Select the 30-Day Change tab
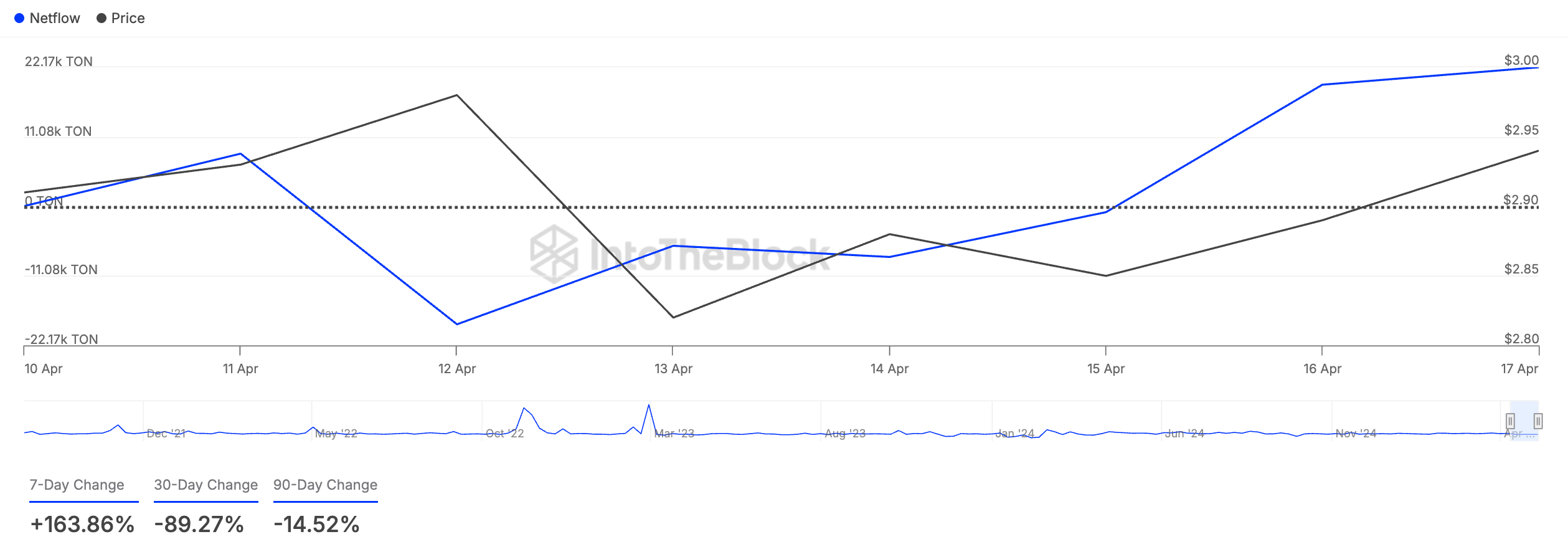This screenshot has height=557, width=1568. pos(206,485)
